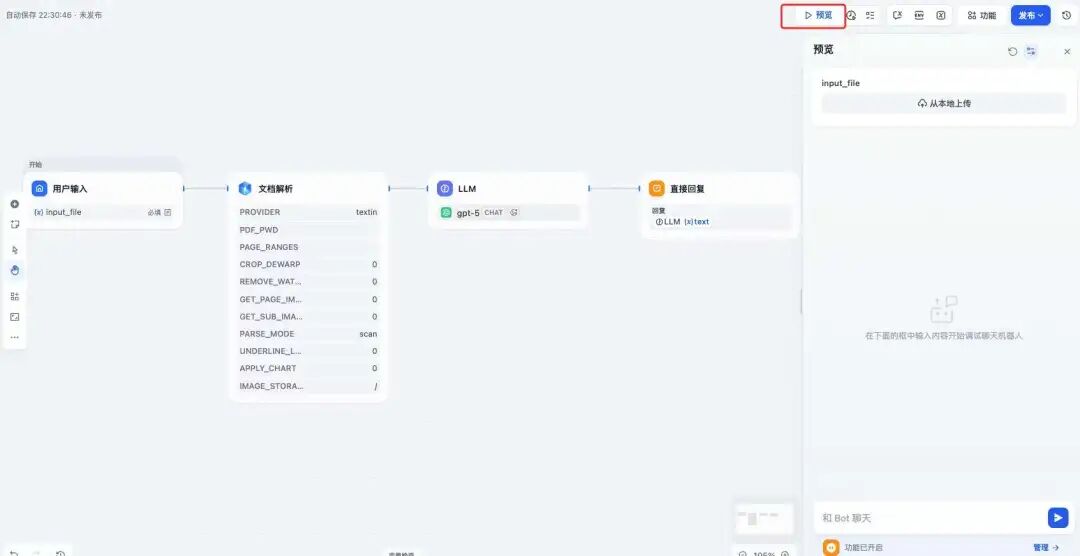Click the 预览 preview button
The height and width of the screenshot is (556, 1080).
[x=818, y=15]
